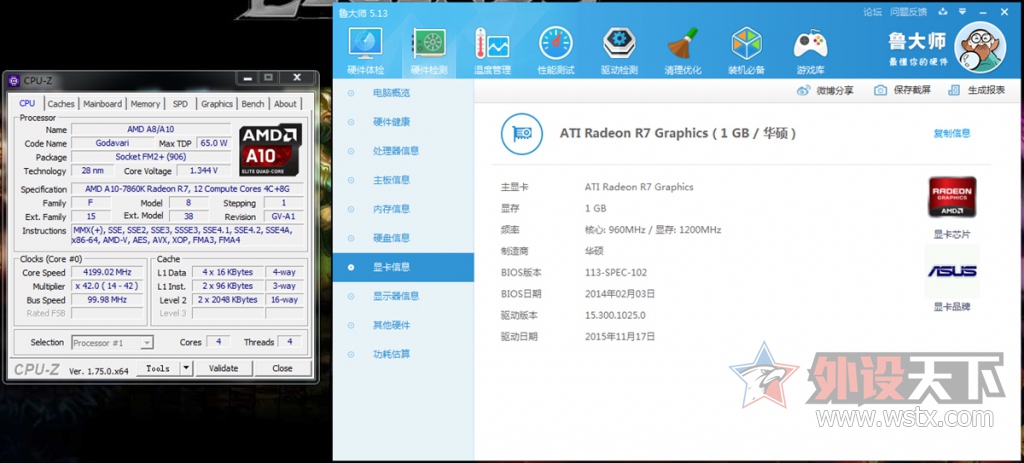Image resolution: width=1024 pixels, height=463 pixels.
Task: Click driver version 15.300.1025.0
Action: coord(615,315)
